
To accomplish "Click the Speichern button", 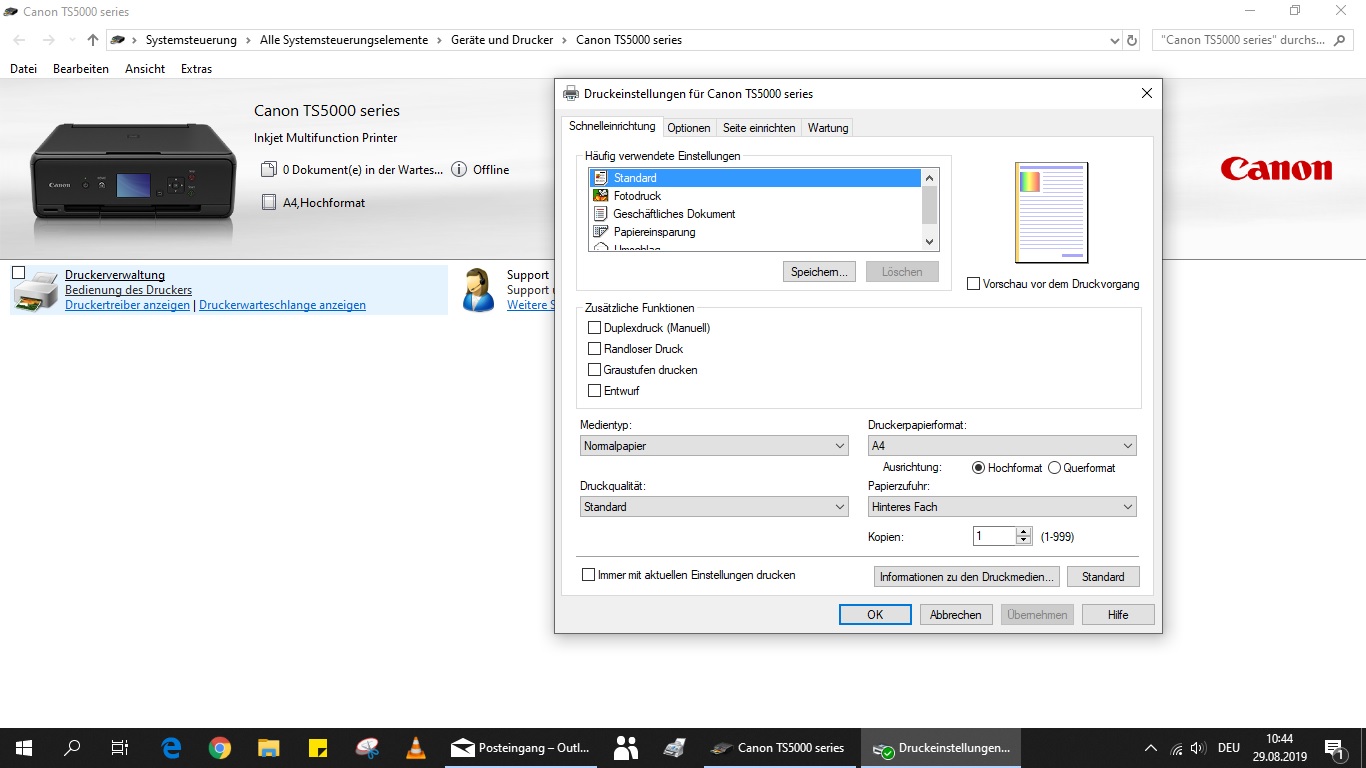I will pos(819,272).
